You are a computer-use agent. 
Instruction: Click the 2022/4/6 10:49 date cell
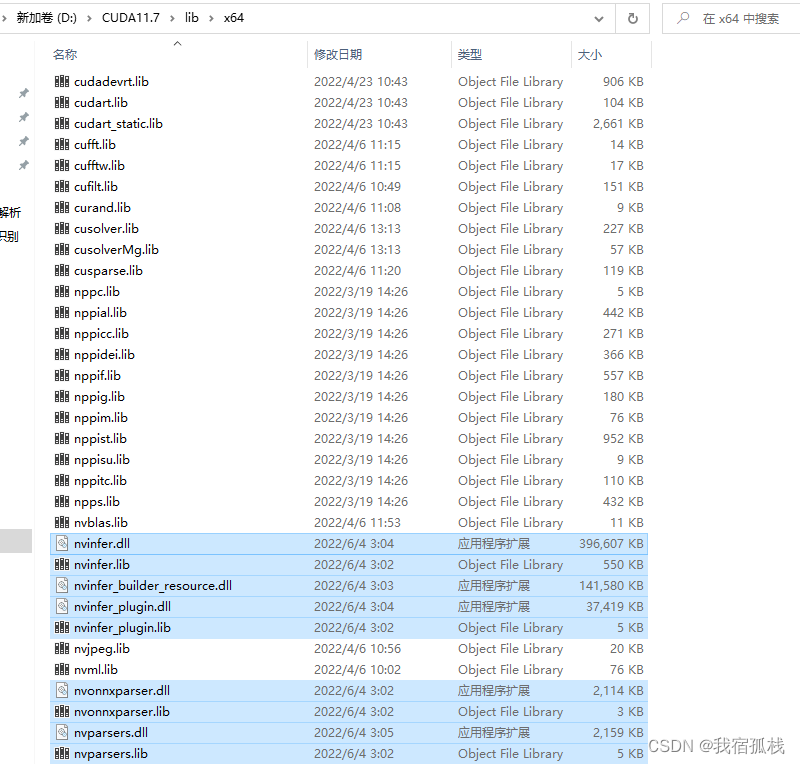[x=357, y=186]
